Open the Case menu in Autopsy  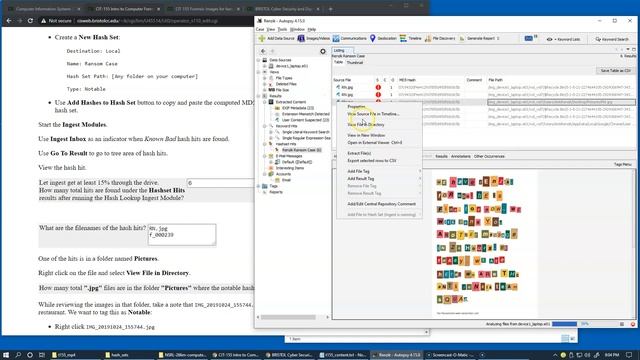click(x=260, y=29)
